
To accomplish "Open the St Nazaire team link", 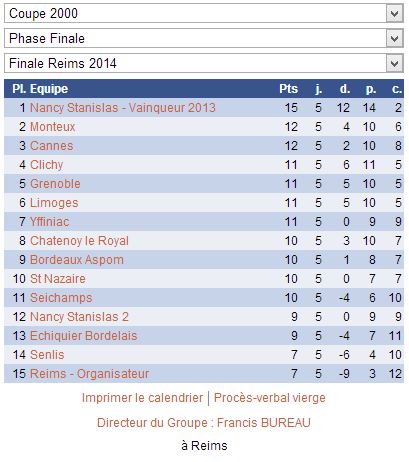I will point(58,279).
